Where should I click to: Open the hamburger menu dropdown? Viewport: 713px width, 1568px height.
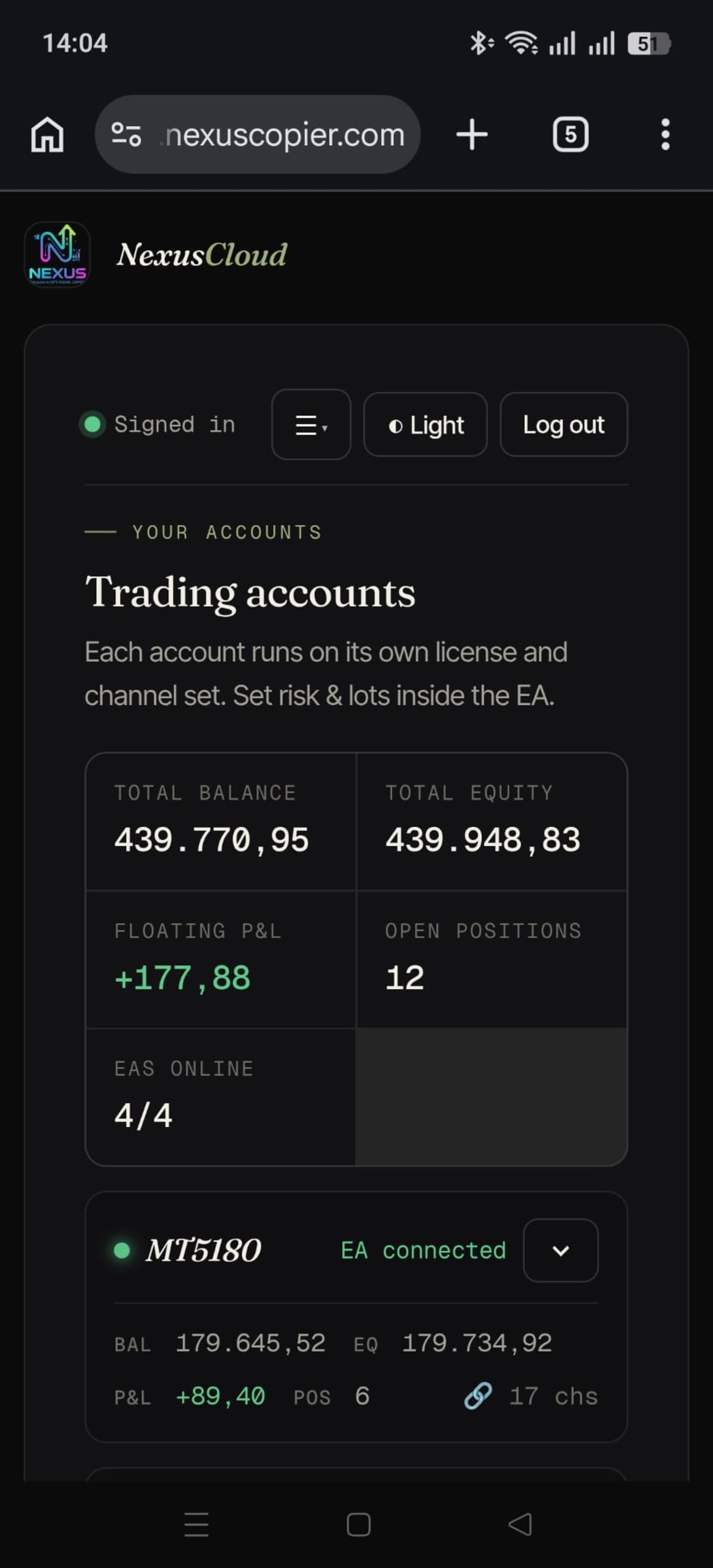(x=311, y=424)
